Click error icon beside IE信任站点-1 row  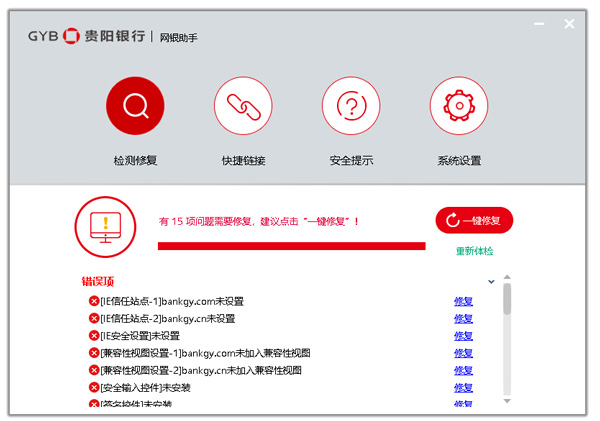tap(94, 301)
